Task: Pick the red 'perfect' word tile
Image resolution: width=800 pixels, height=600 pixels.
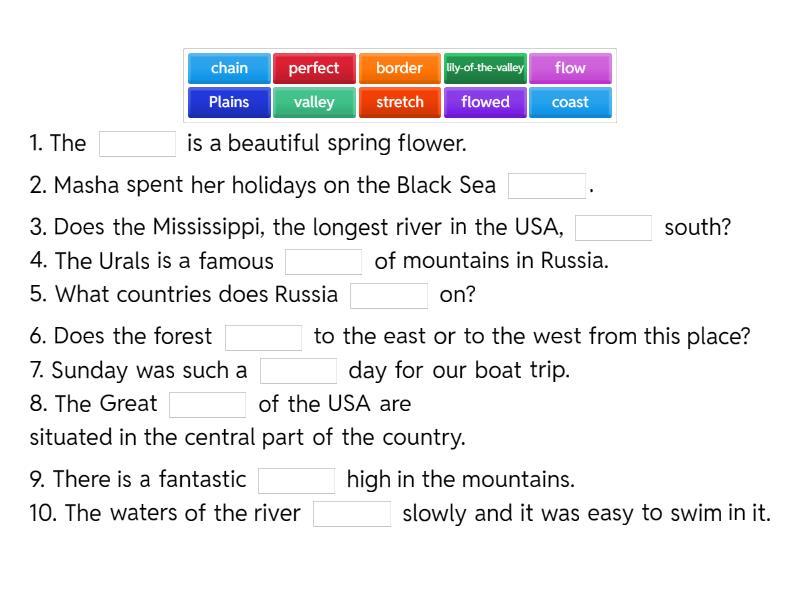Action: point(314,68)
